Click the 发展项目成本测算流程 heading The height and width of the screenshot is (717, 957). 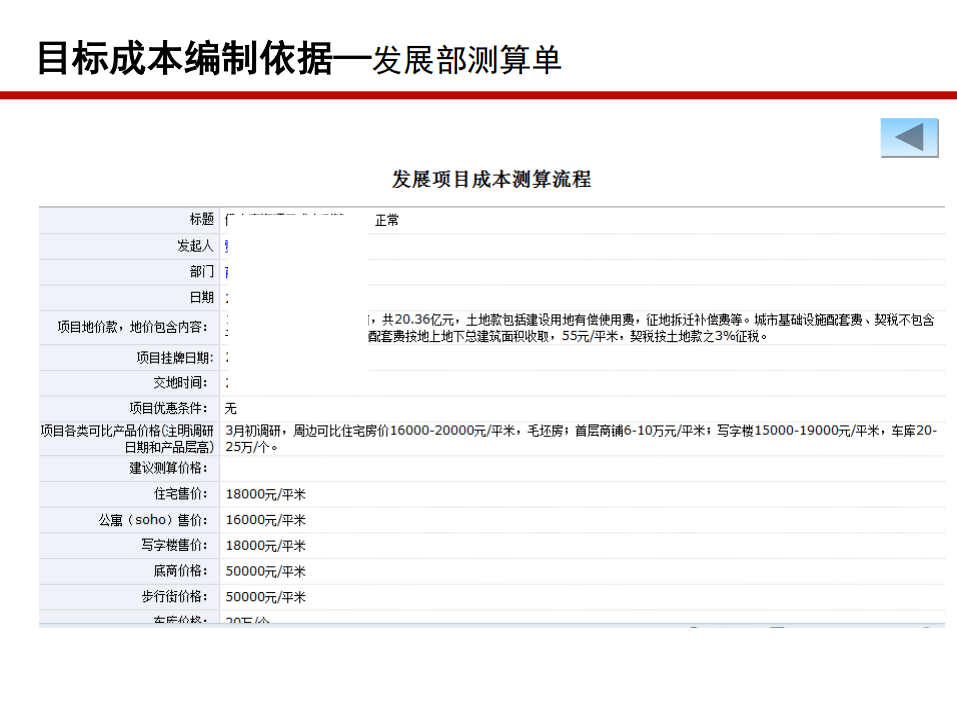click(491, 180)
